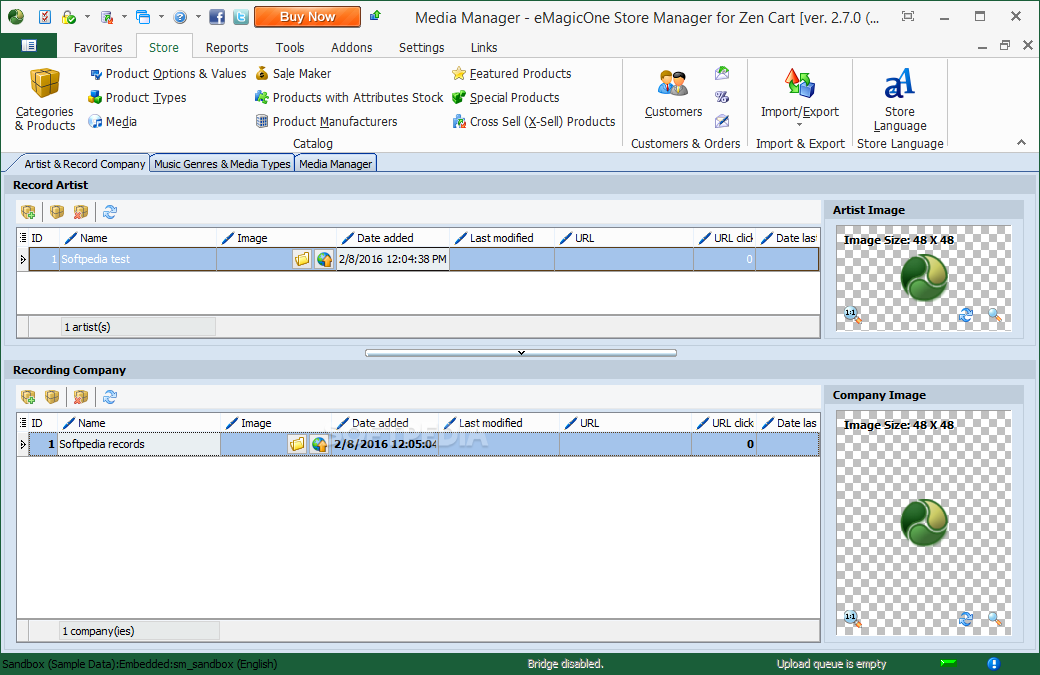Zoom the Artist Image preview
This screenshot has height=675, width=1040.
(x=994, y=316)
